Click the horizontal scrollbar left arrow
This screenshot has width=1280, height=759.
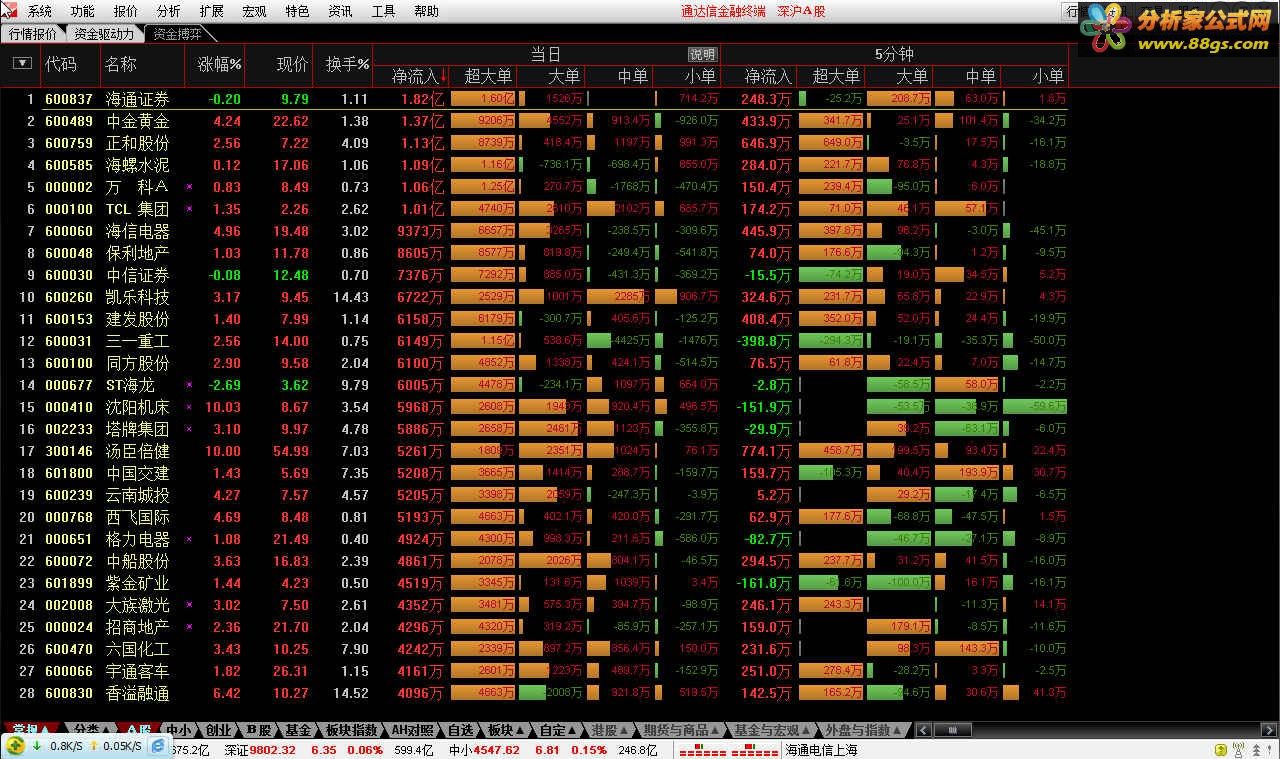click(x=922, y=730)
